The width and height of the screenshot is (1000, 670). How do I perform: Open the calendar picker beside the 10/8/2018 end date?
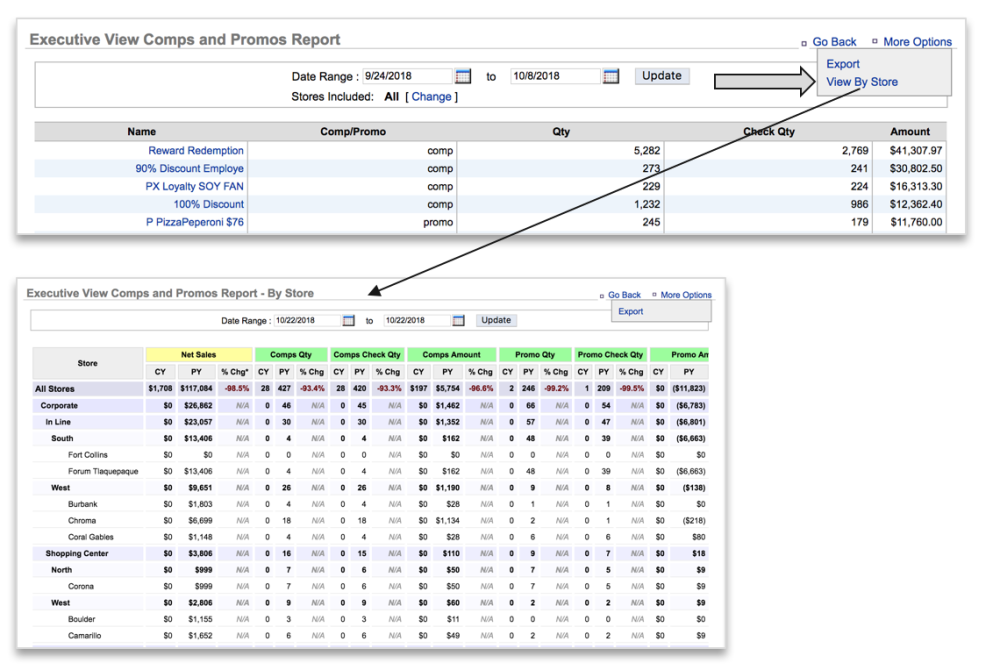pyautogui.click(x=611, y=76)
